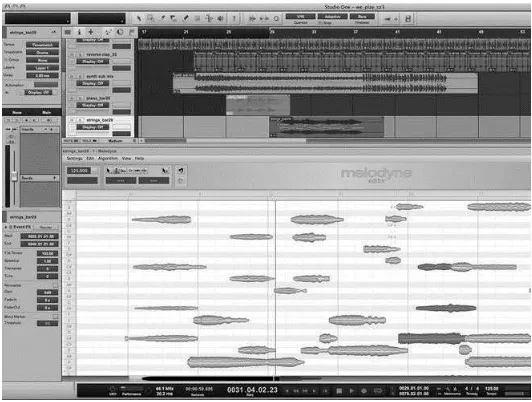Image resolution: width=532 pixels, height=402 pixels.
Task: Select the Bend tool in the toolbar
Action: (x=209, y=18)
